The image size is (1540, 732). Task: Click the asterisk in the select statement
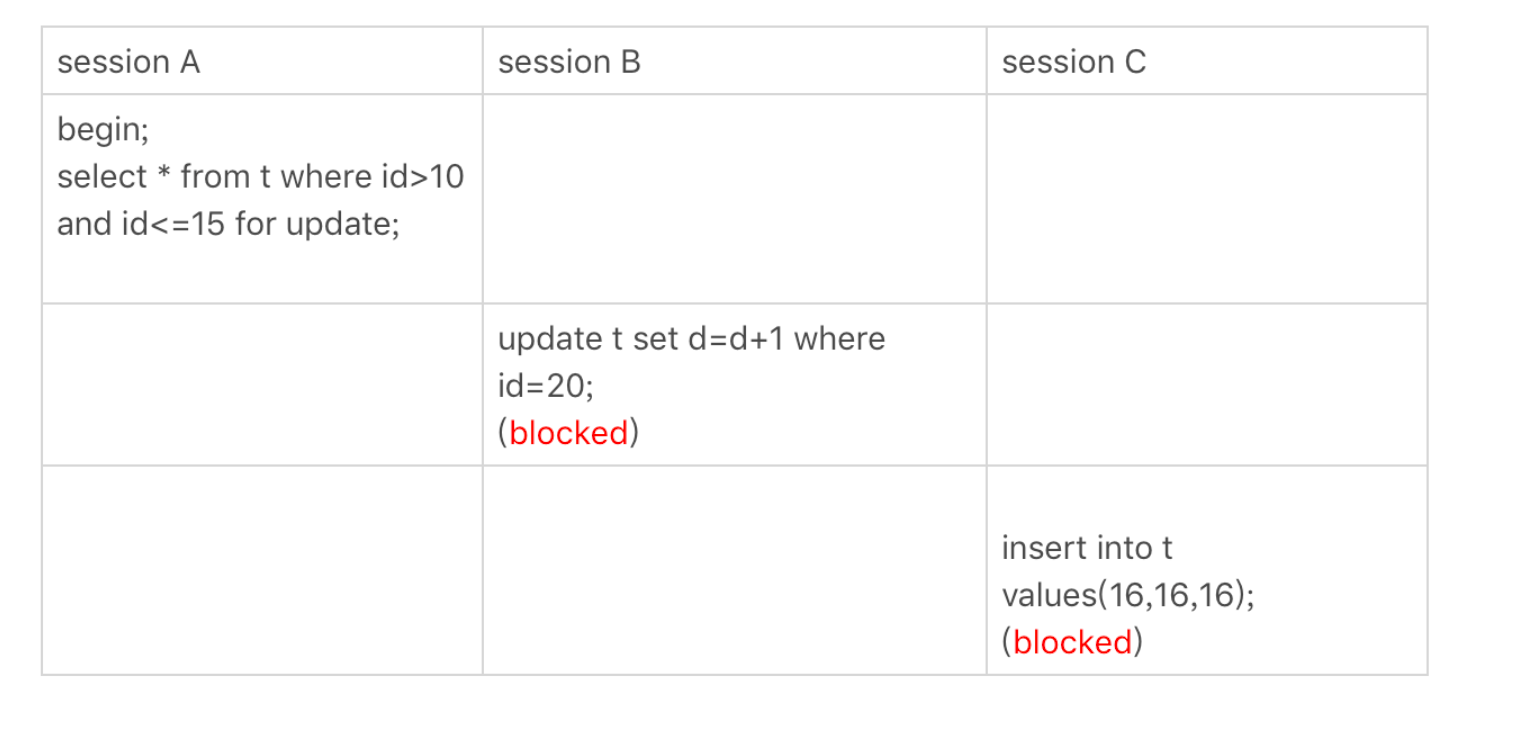click(x=164, y=174)
